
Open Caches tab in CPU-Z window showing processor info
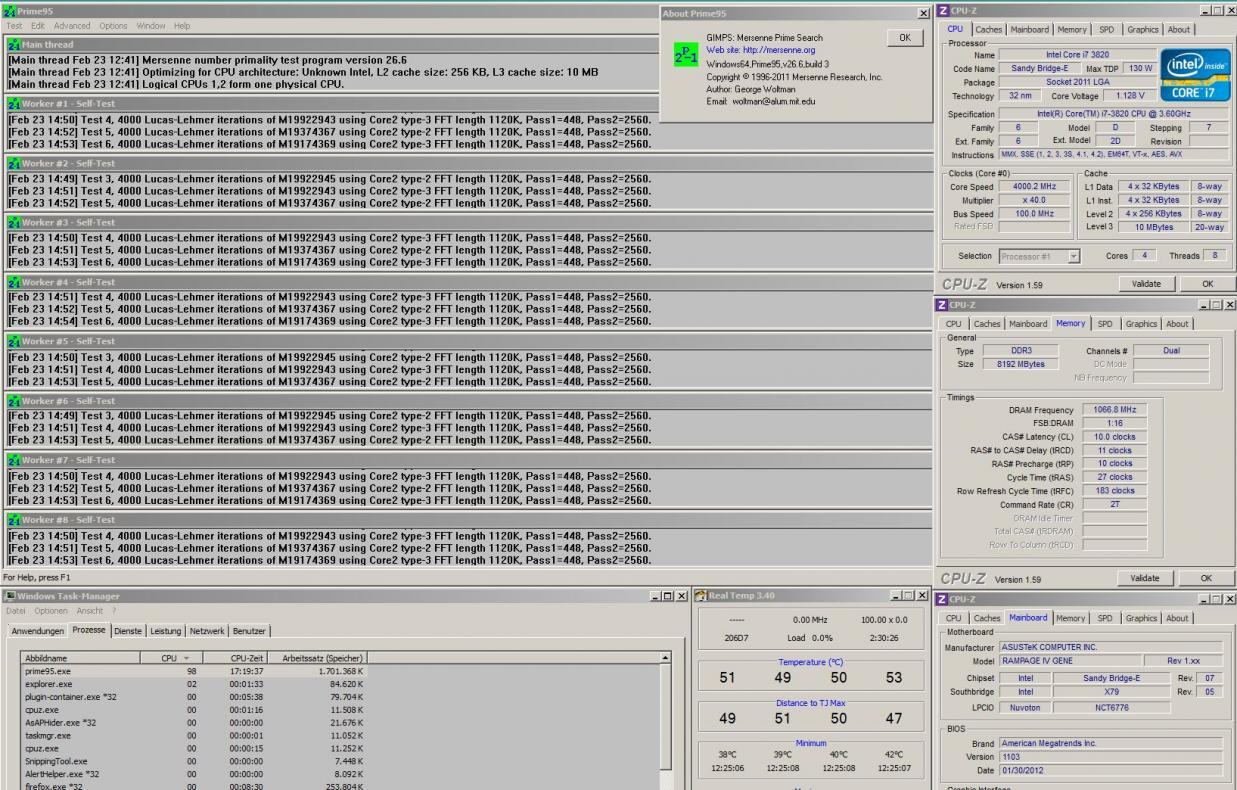point(990,29)
